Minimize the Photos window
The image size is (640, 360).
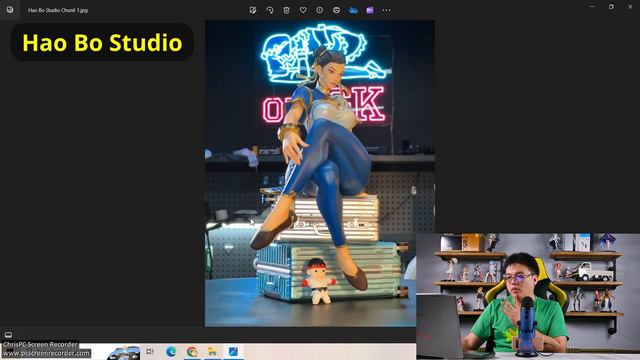(x=592, y=7)
